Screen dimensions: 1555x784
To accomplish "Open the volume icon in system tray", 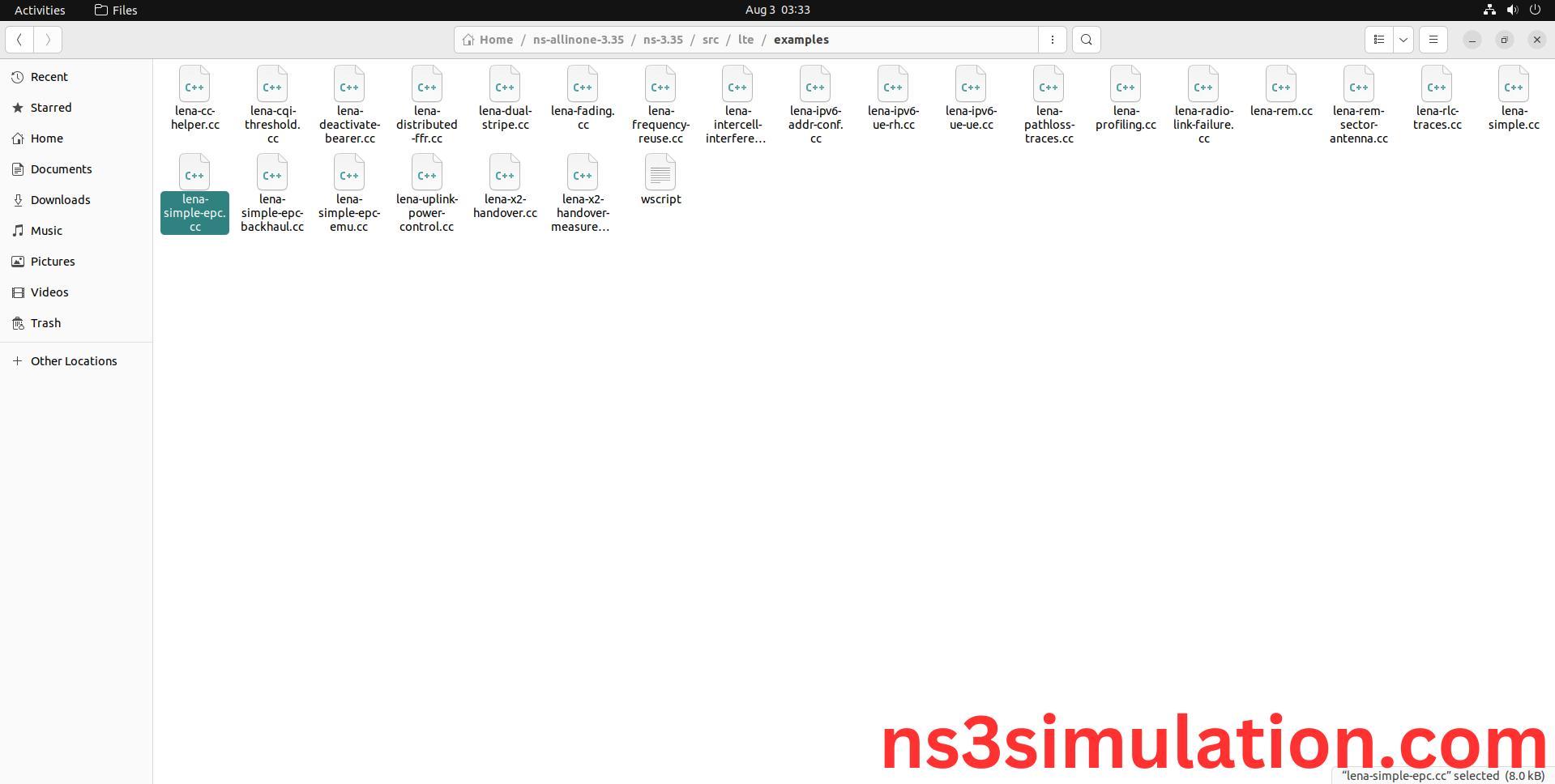I will pyautogui.click(x=1512, y=10).
